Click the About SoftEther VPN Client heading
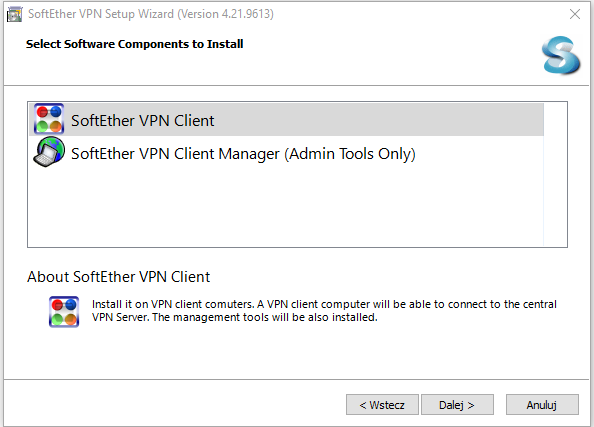594x427 pixels. pos(119,277)
